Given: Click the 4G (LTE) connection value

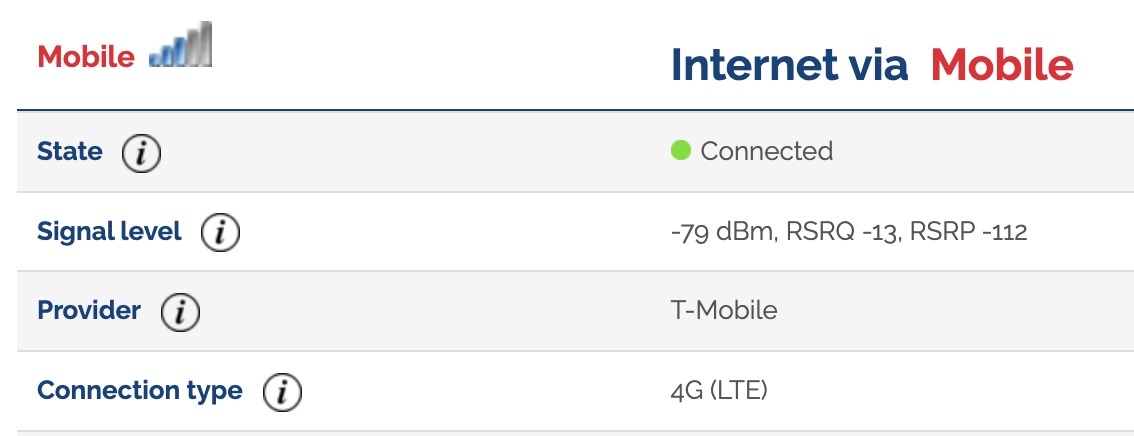Looking at the screenshot, I should tap(719, 391).
